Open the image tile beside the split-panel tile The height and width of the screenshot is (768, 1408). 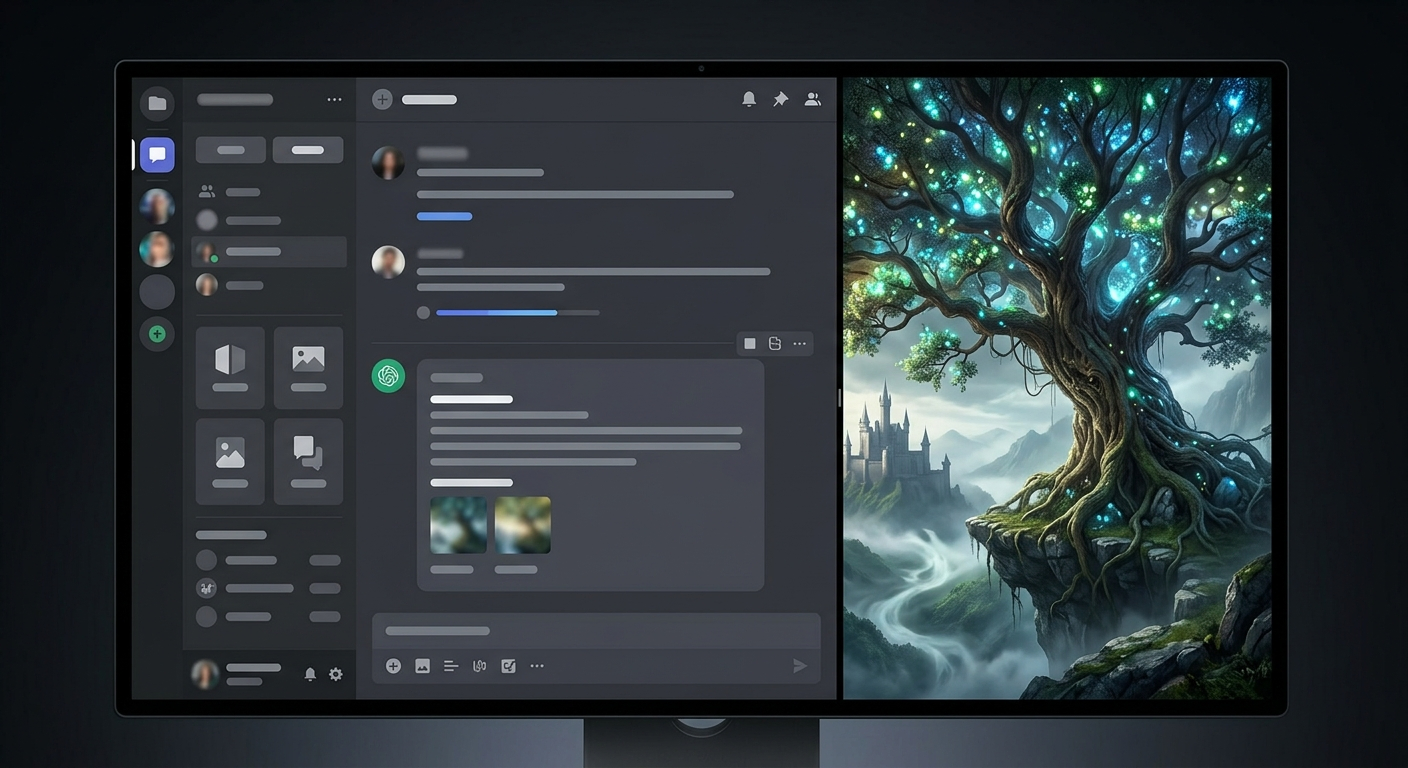tap(308, 368)
